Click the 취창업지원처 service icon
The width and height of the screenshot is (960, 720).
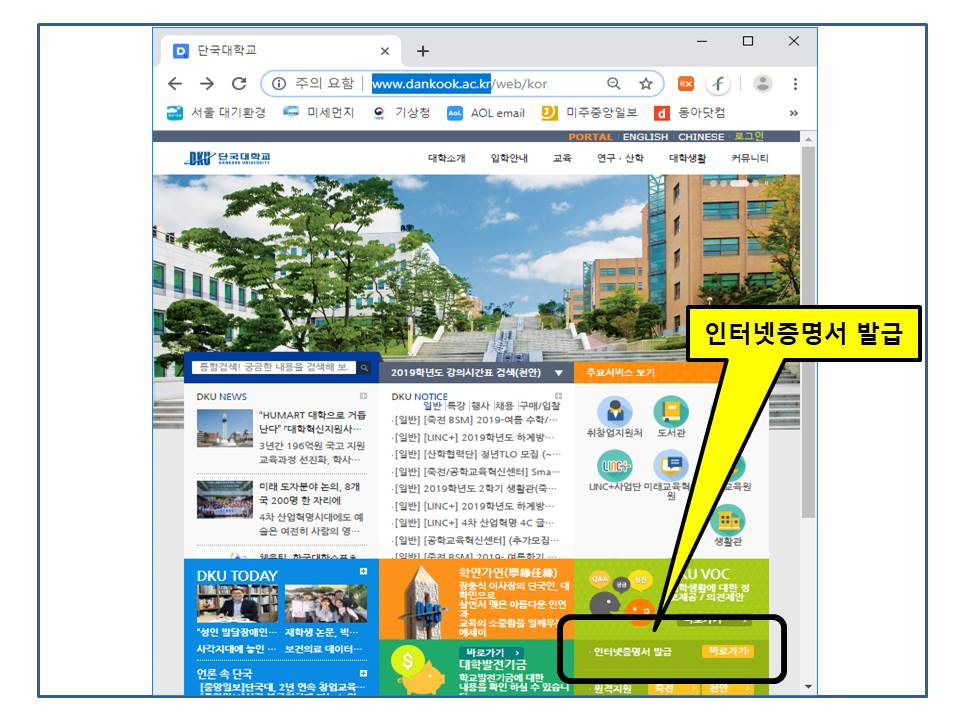pos(615,413)
